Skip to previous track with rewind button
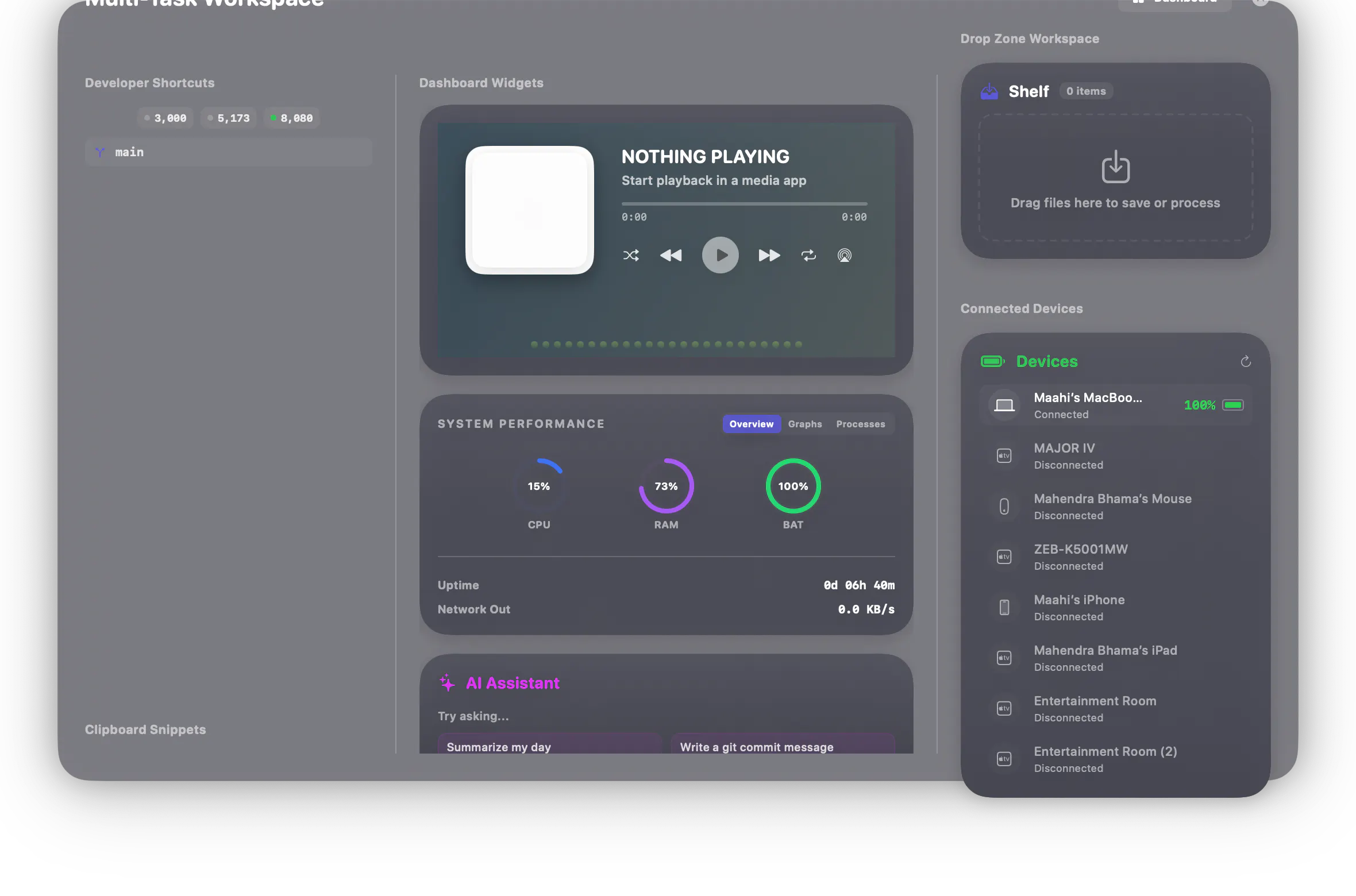Image resolution: width=1356 pixels, height=896 pixels. (671, 256)
